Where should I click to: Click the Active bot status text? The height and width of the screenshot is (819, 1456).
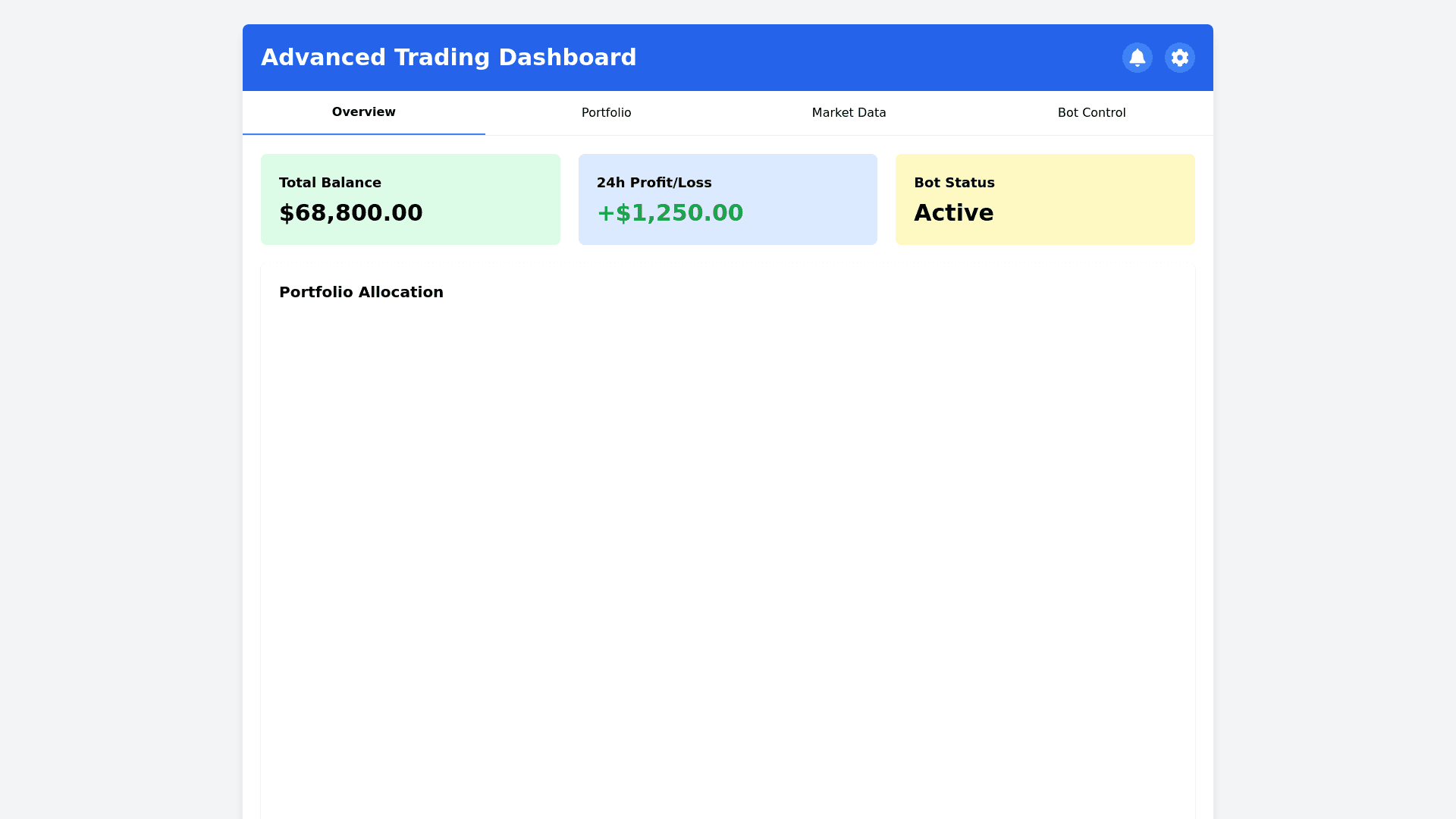[953, 213]
